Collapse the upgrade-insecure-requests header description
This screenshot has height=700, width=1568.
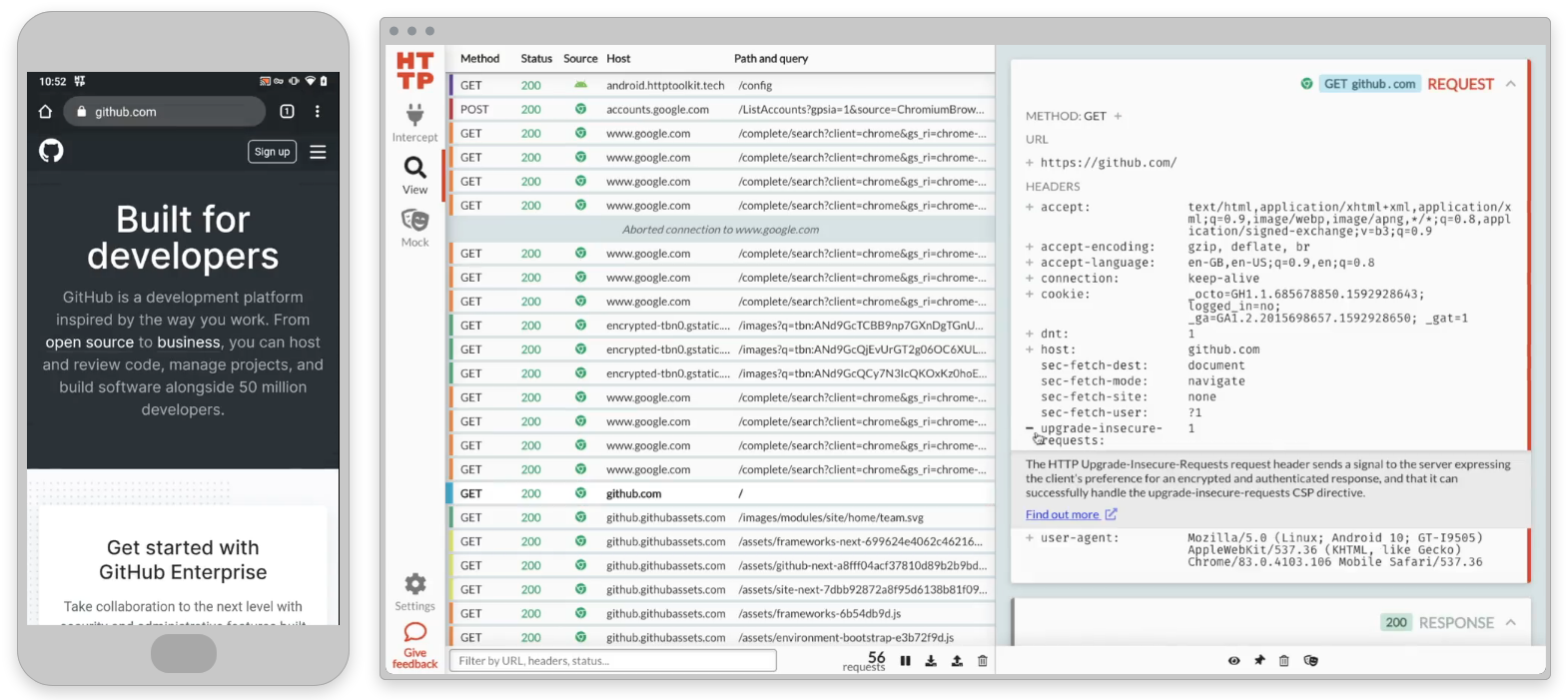[x=1030, y=428]
